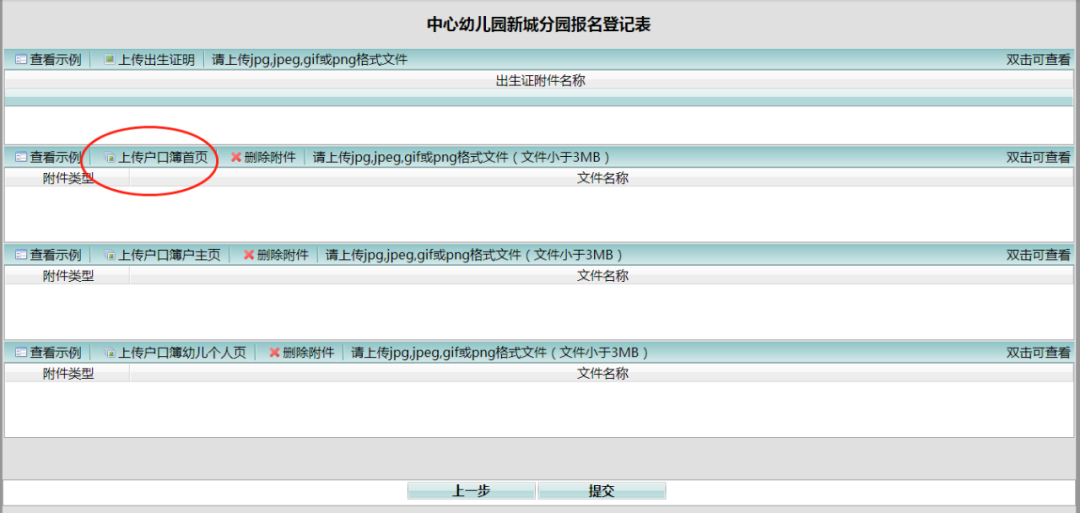Open 查看示例 beside 上传户口簿户主页
The image size is (1080, 513).
(x=47, y=255)
